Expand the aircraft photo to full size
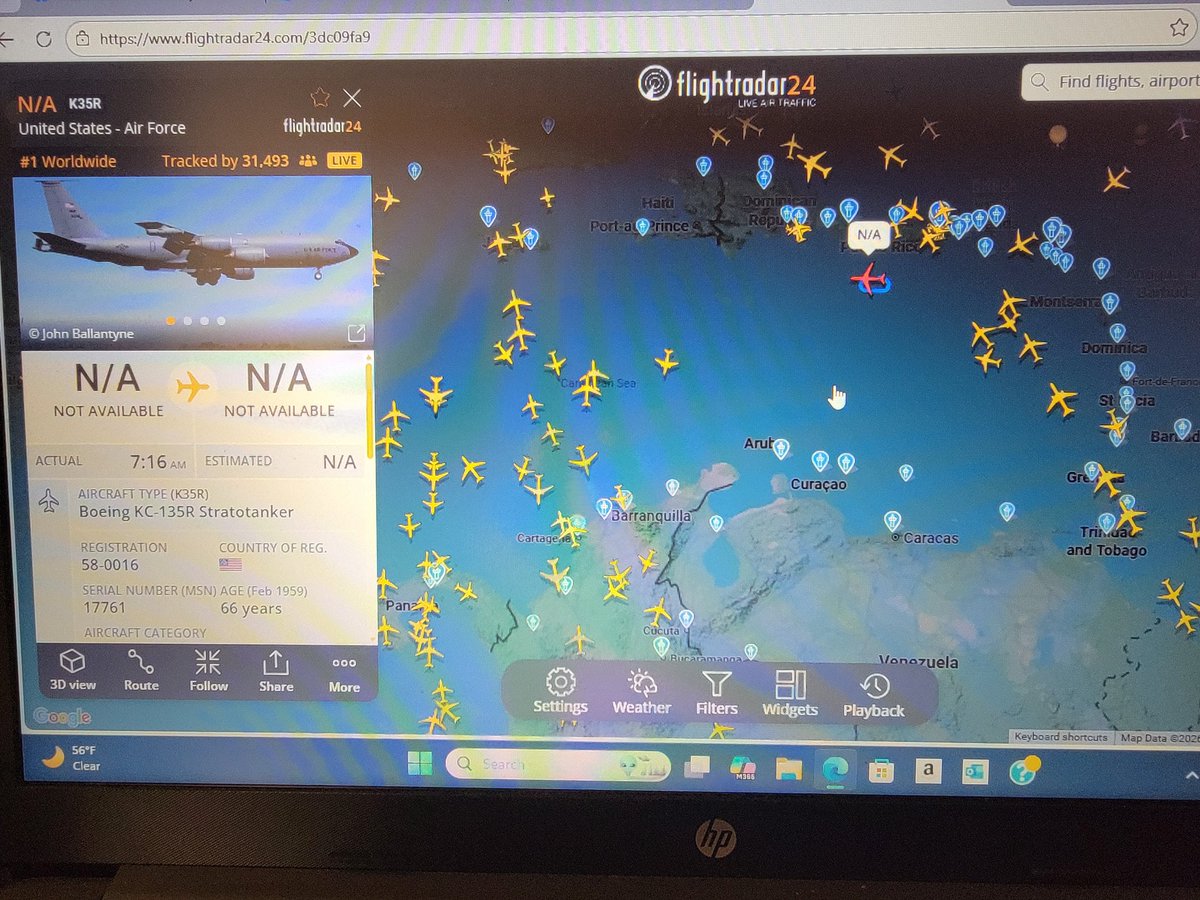 pyautogui.click(x=356, y=333)
